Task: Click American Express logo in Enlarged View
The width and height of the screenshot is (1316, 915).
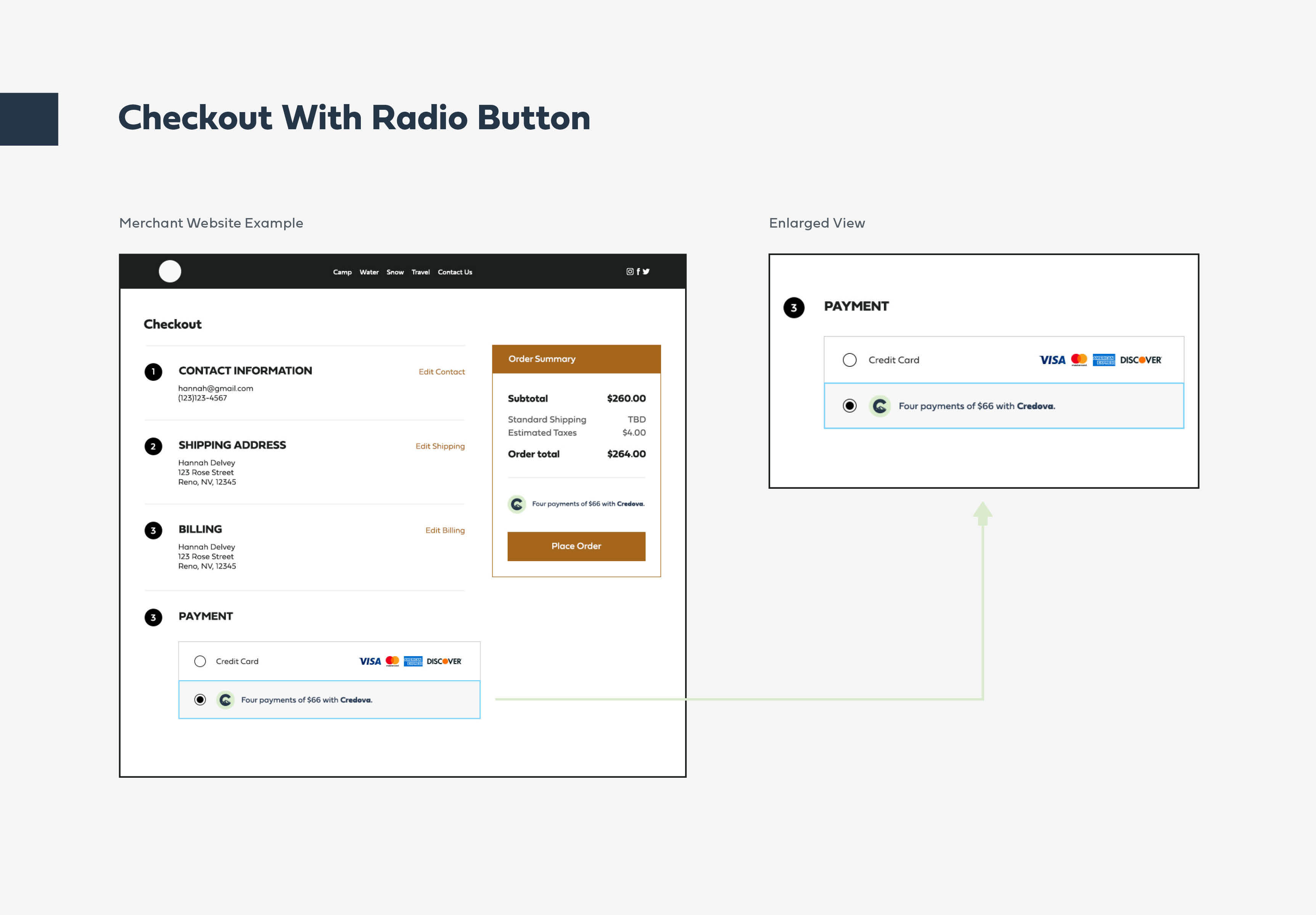Action: pyautogui.click(x=1104, y=360)
